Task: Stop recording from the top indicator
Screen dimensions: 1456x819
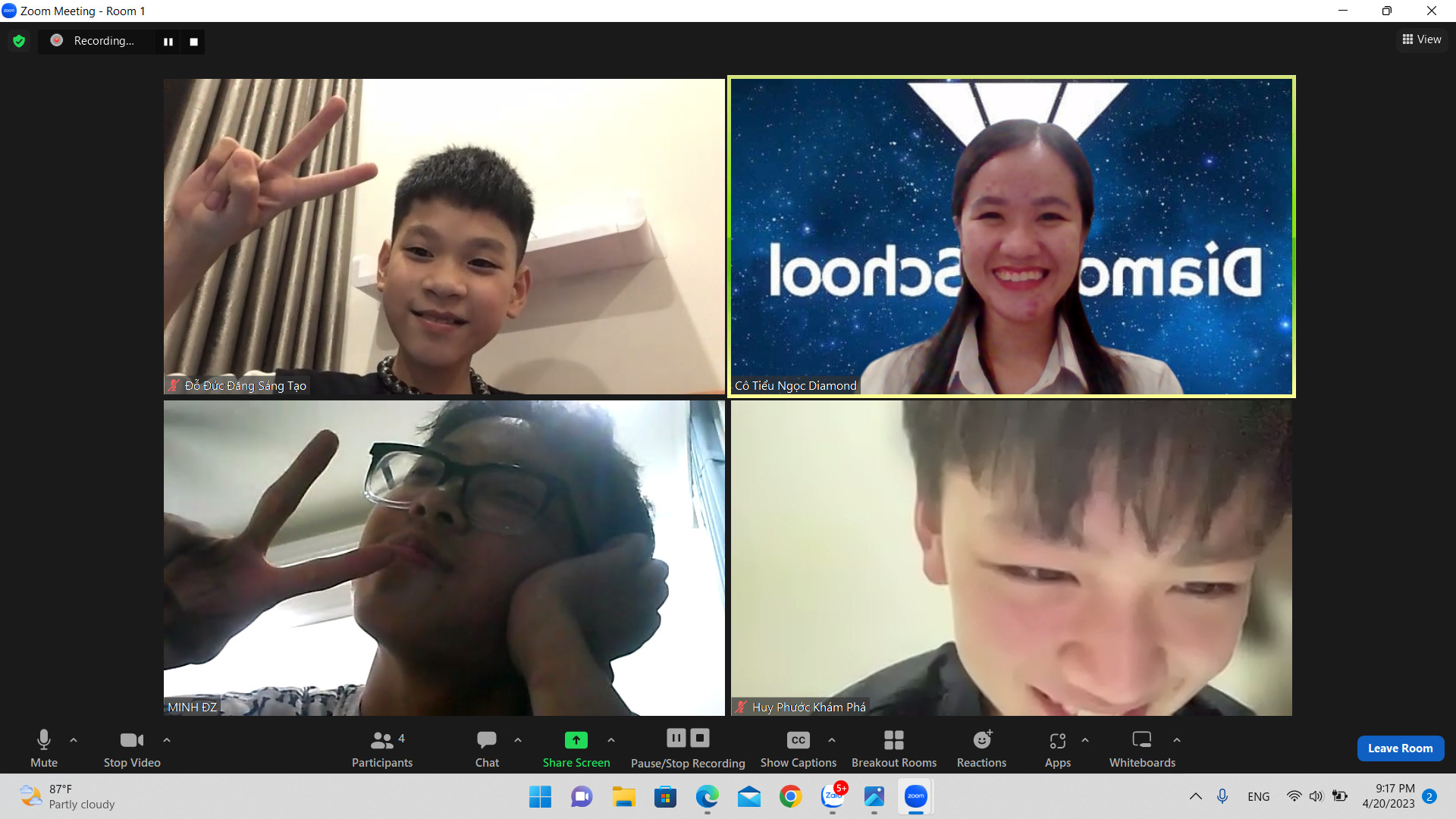Action: 193,42
